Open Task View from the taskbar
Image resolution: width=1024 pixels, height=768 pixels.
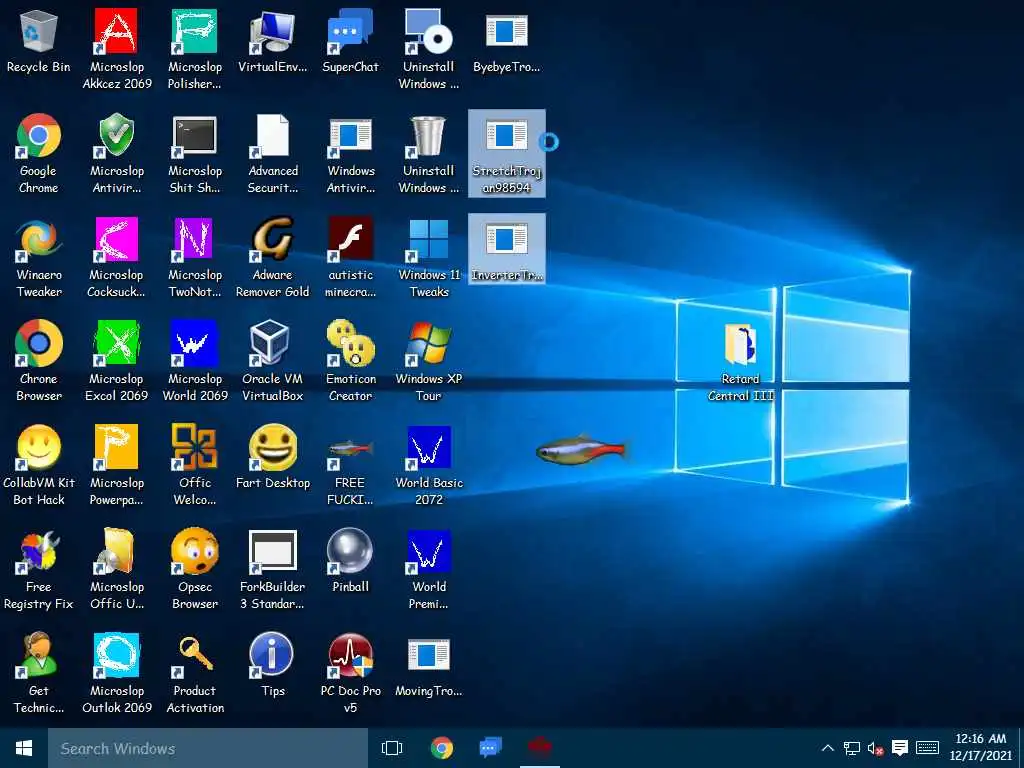click(392, 748)
